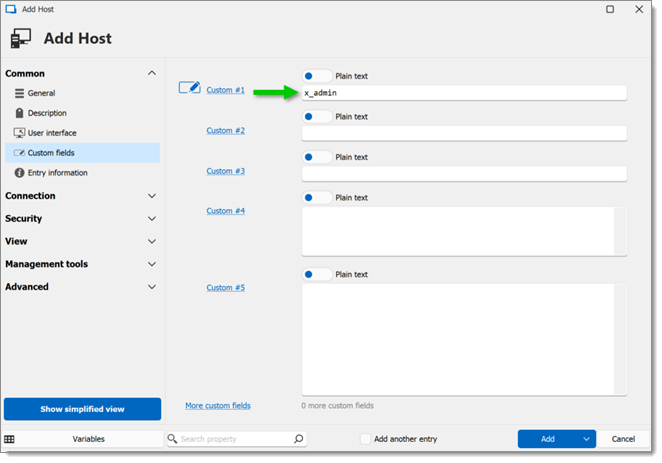Click the custom field edit pencil icon

(190, 87)
